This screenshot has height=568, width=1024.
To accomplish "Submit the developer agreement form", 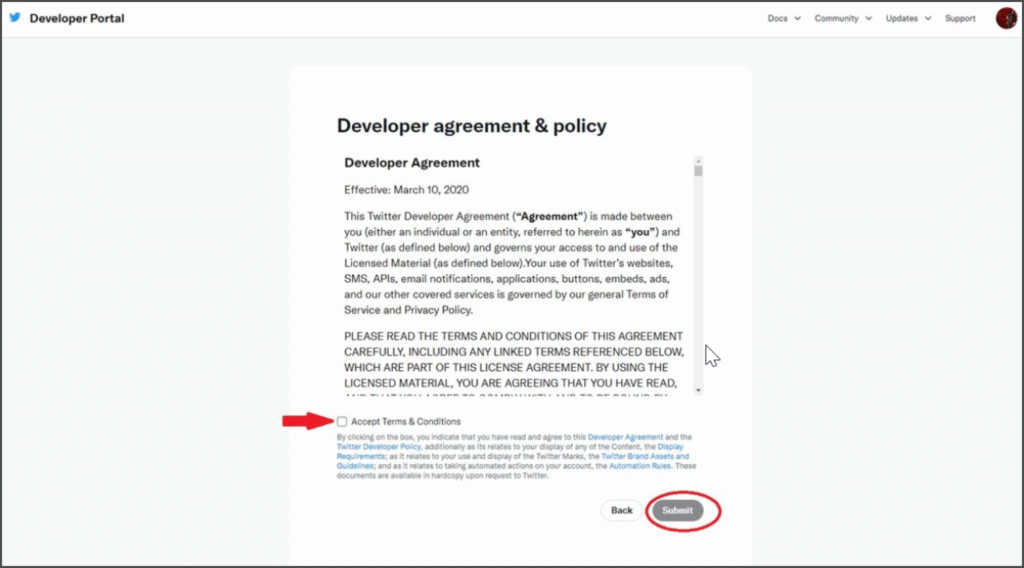I will point(677,511).
